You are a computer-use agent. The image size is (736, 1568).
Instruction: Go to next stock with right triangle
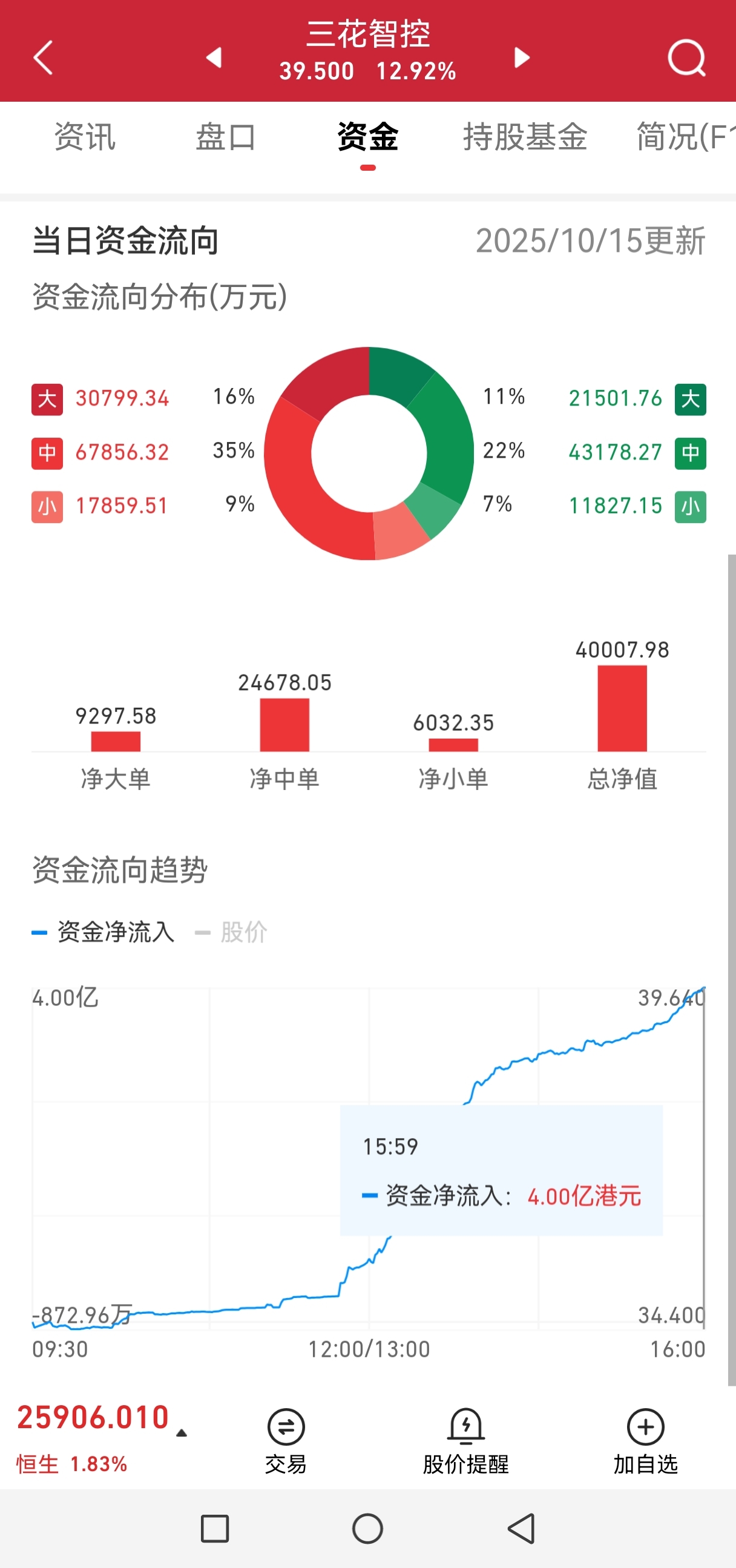click(522, 58)
